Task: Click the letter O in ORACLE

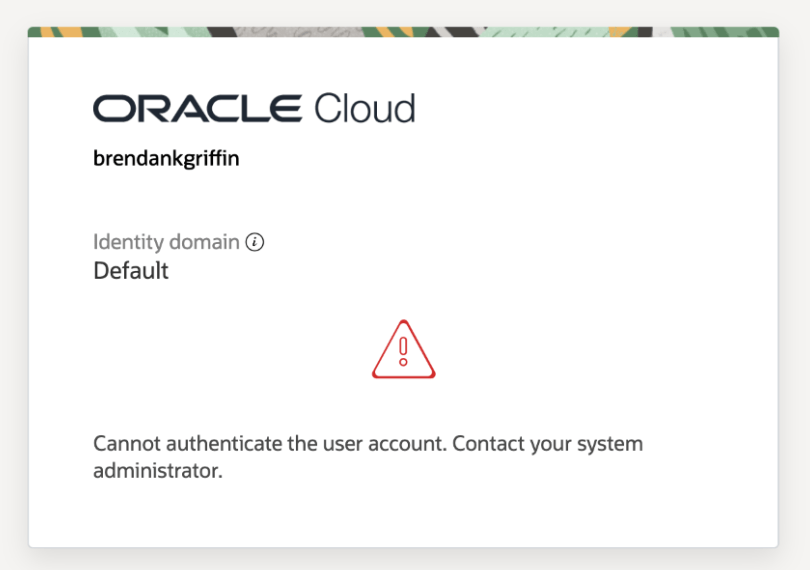Action: pyautogui.click(x=109, y=108)
